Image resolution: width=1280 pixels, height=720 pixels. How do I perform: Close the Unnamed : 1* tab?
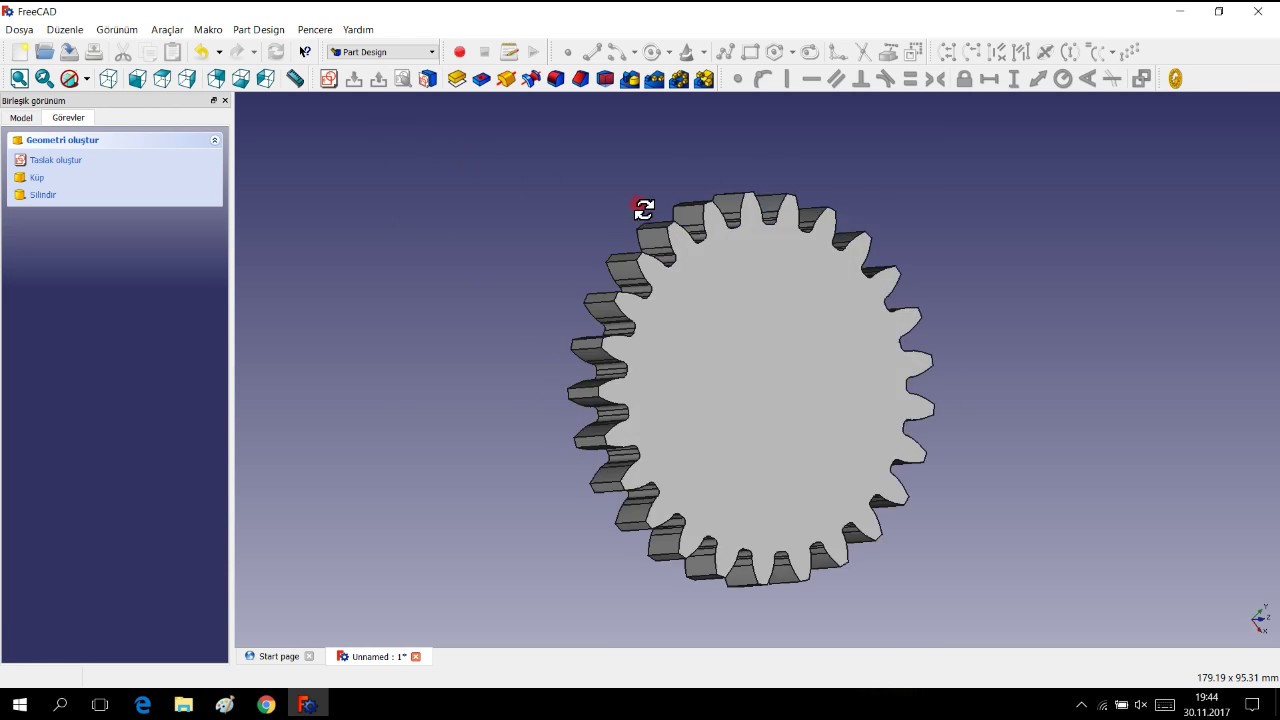click(416, 657)
